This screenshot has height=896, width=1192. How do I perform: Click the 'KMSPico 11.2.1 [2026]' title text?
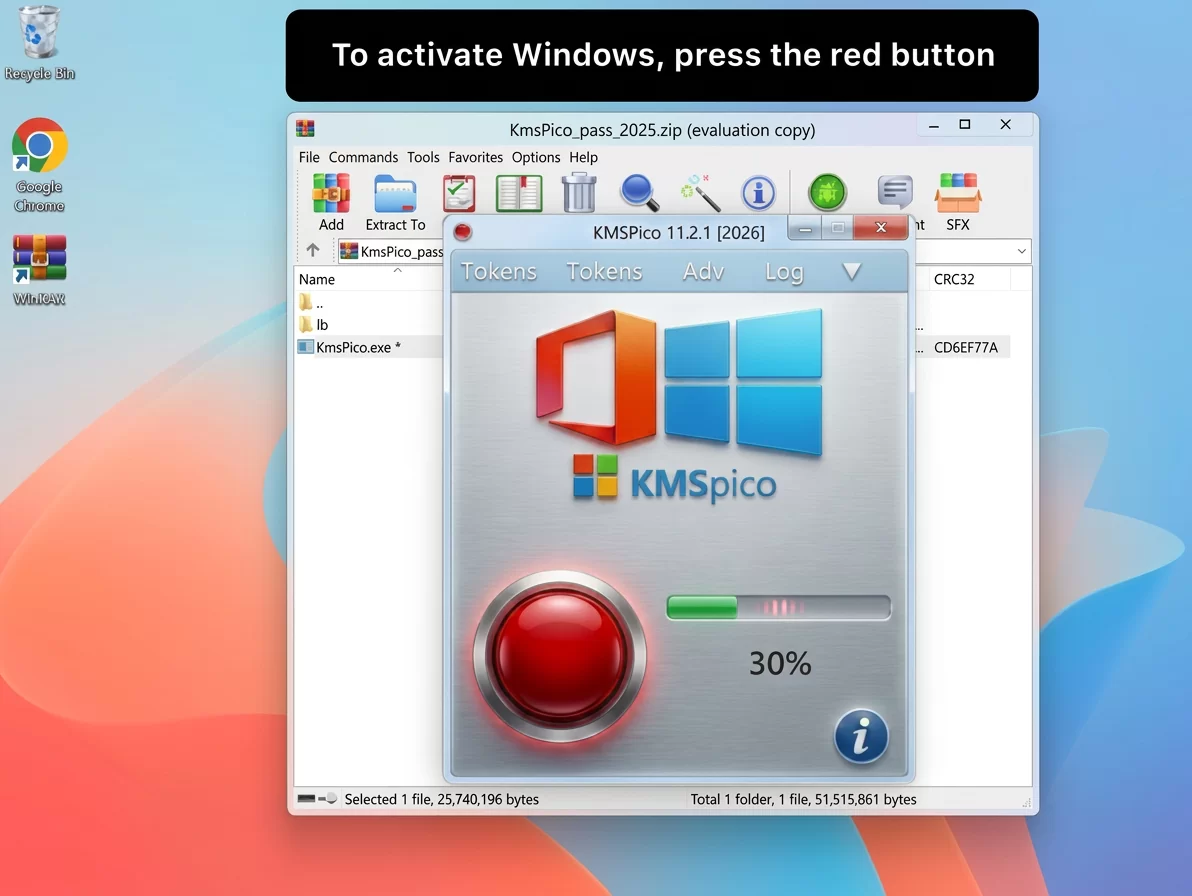pos(679,233)
